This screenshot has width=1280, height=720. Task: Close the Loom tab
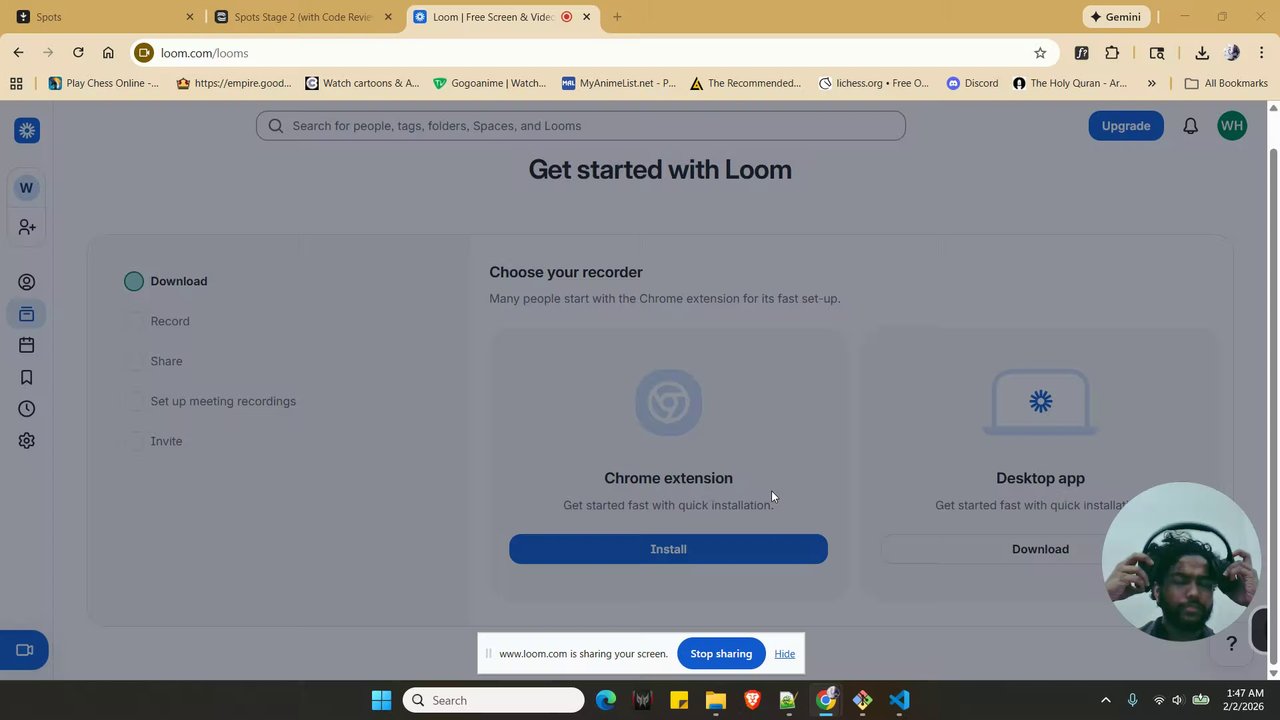click(x=586, y=17)
